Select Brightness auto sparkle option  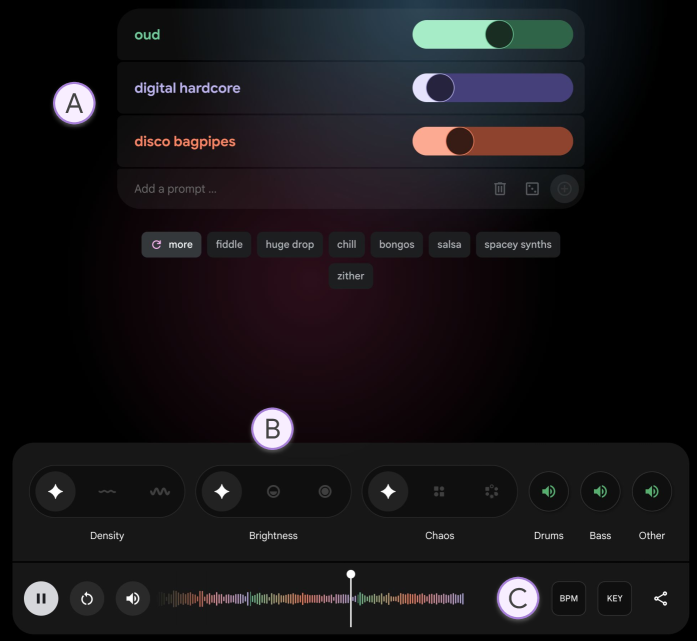point(222,492)
